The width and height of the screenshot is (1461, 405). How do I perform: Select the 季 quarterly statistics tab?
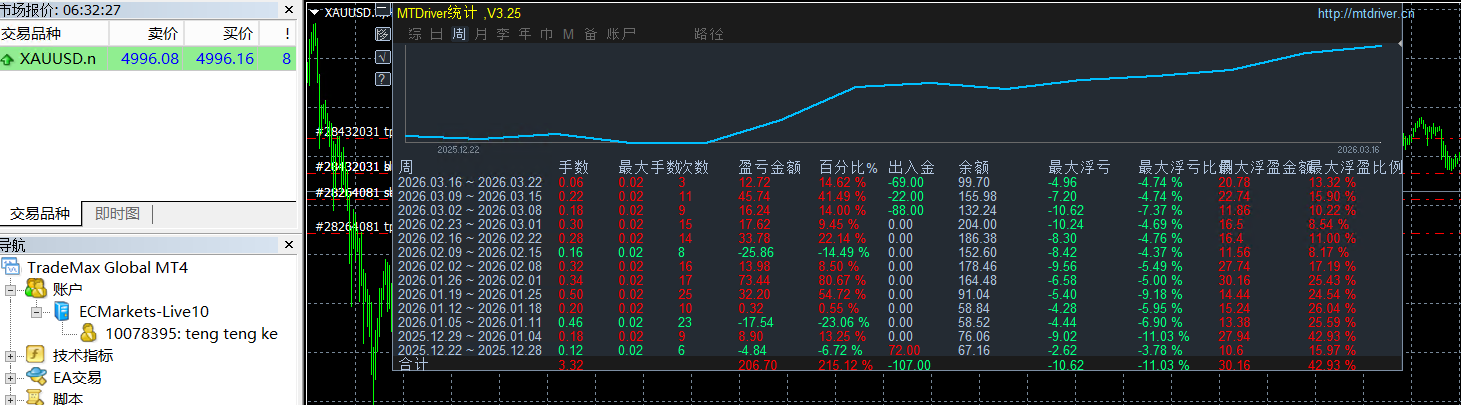503,34
